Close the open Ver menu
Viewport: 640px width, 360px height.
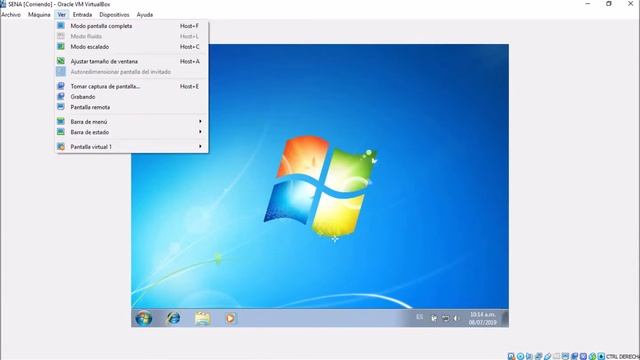pos(61,15)
